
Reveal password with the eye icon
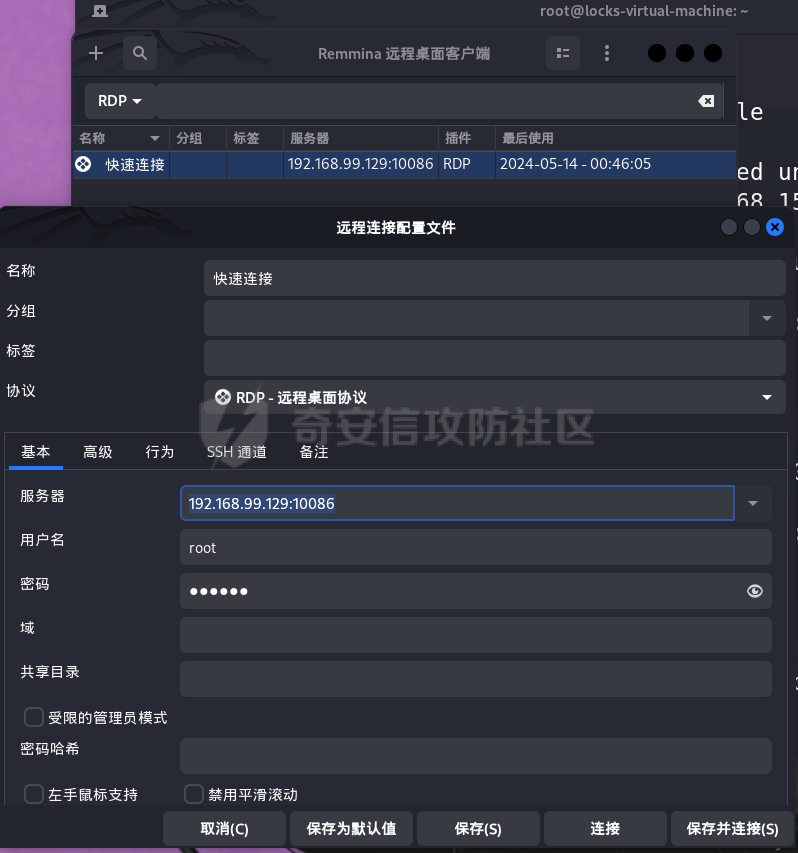click(x=754, y=591)
